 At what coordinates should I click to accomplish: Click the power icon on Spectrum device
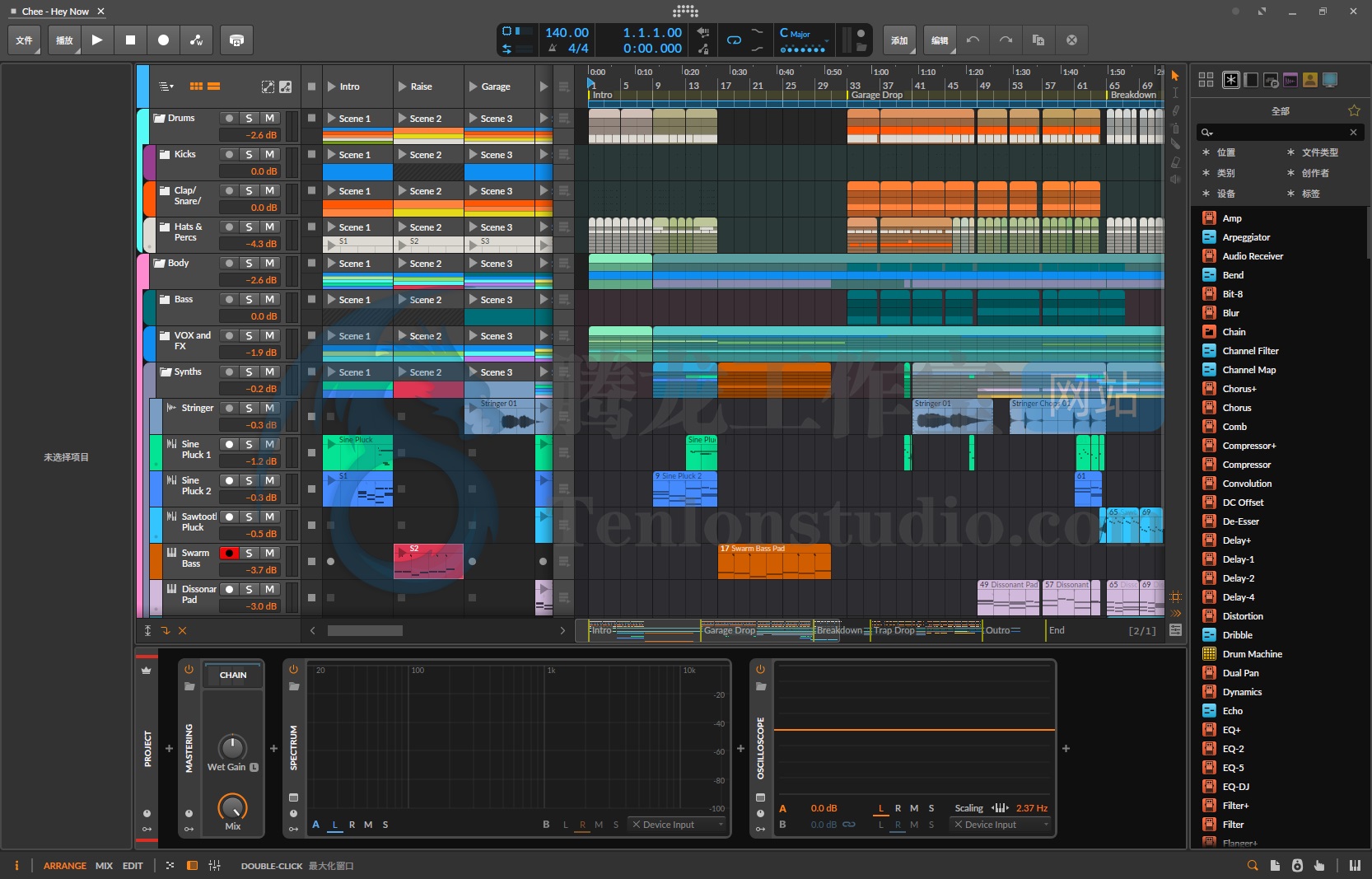[294, 670]
